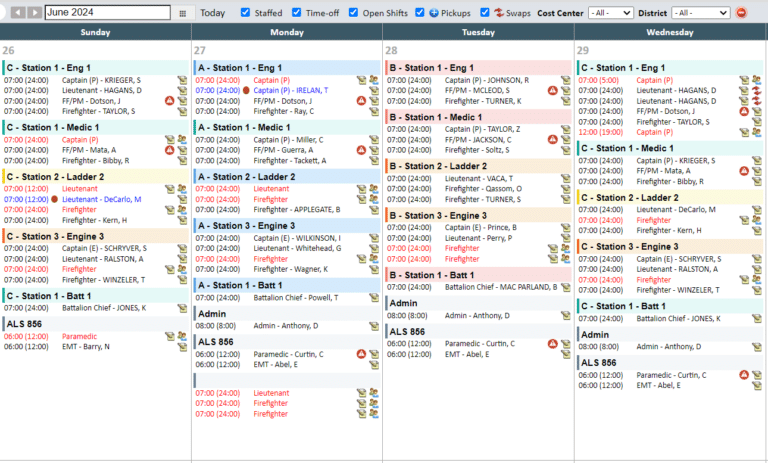Disable the Open Shifts checkbox
Viewport: 768px width, 463px height.
pyautogui.click(x=352, y=13)
